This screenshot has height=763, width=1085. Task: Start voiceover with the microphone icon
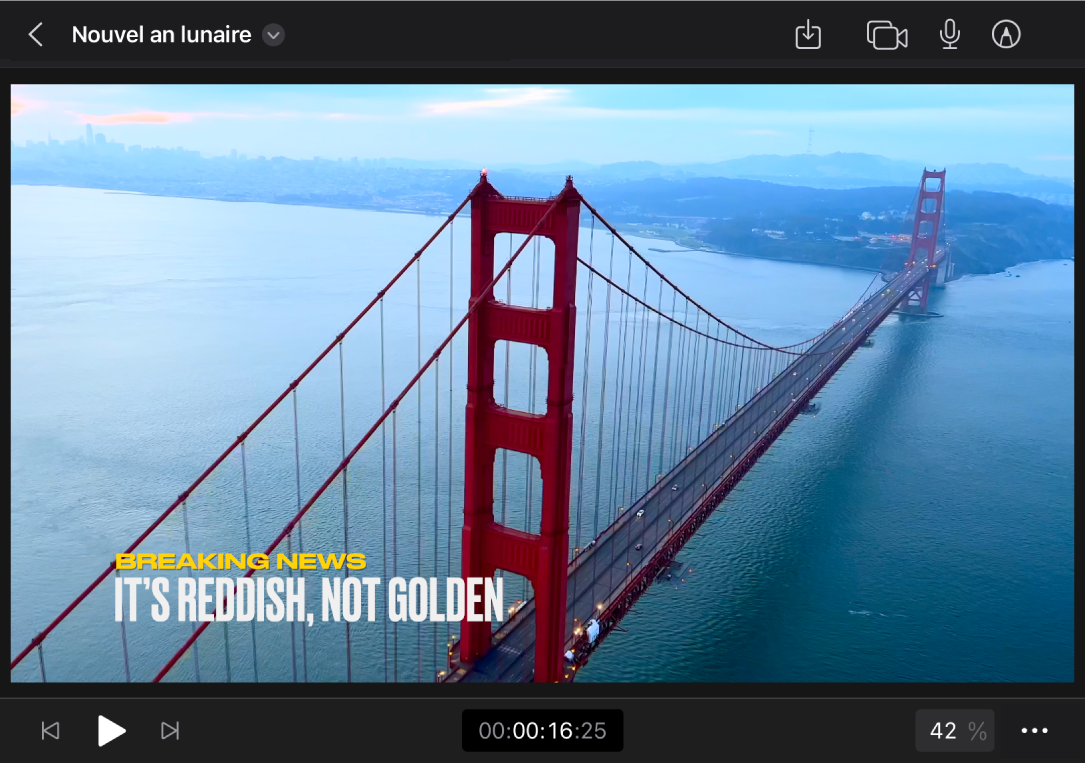coord(950,35)
